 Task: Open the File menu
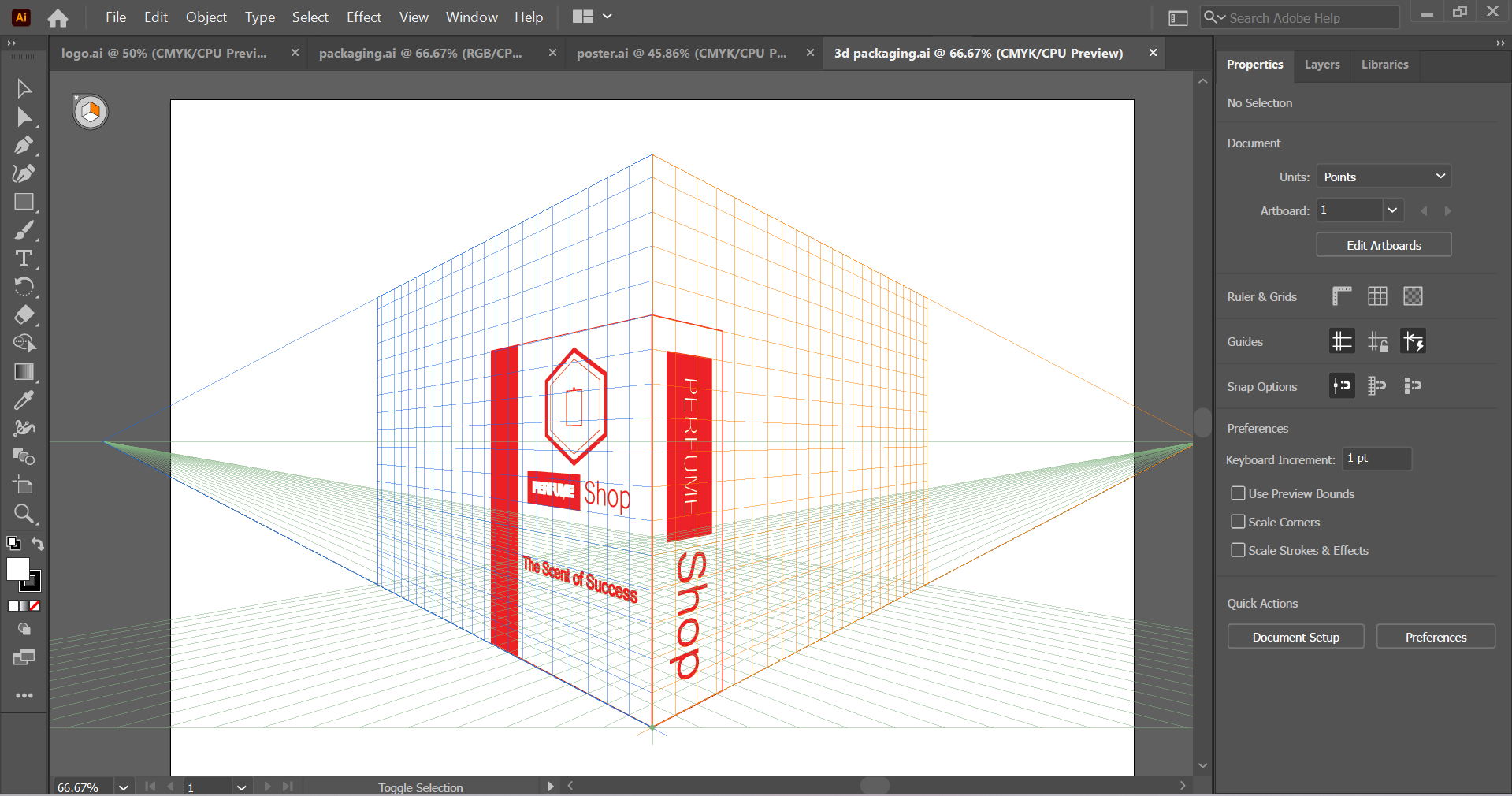[116, 17]
